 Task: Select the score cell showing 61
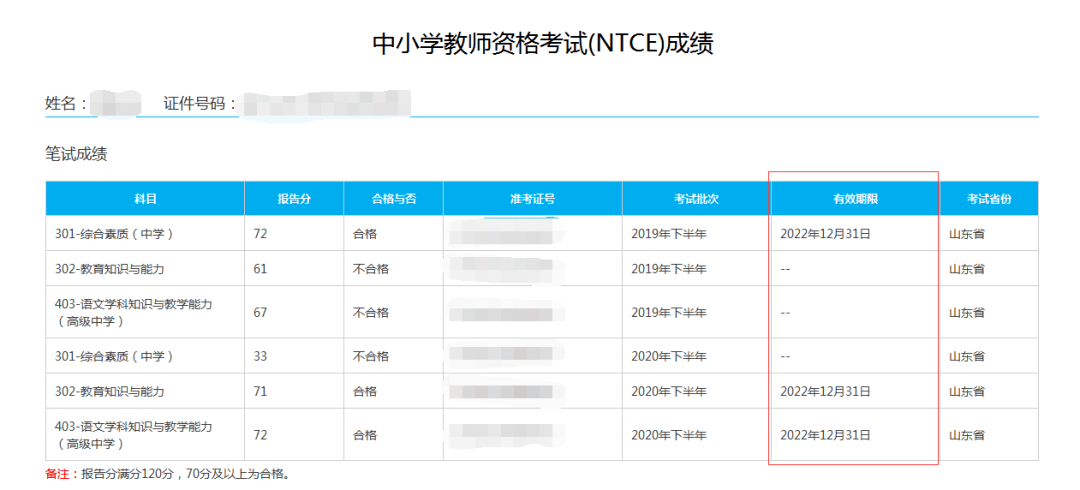pyautogui.click(x=260, y=269)
